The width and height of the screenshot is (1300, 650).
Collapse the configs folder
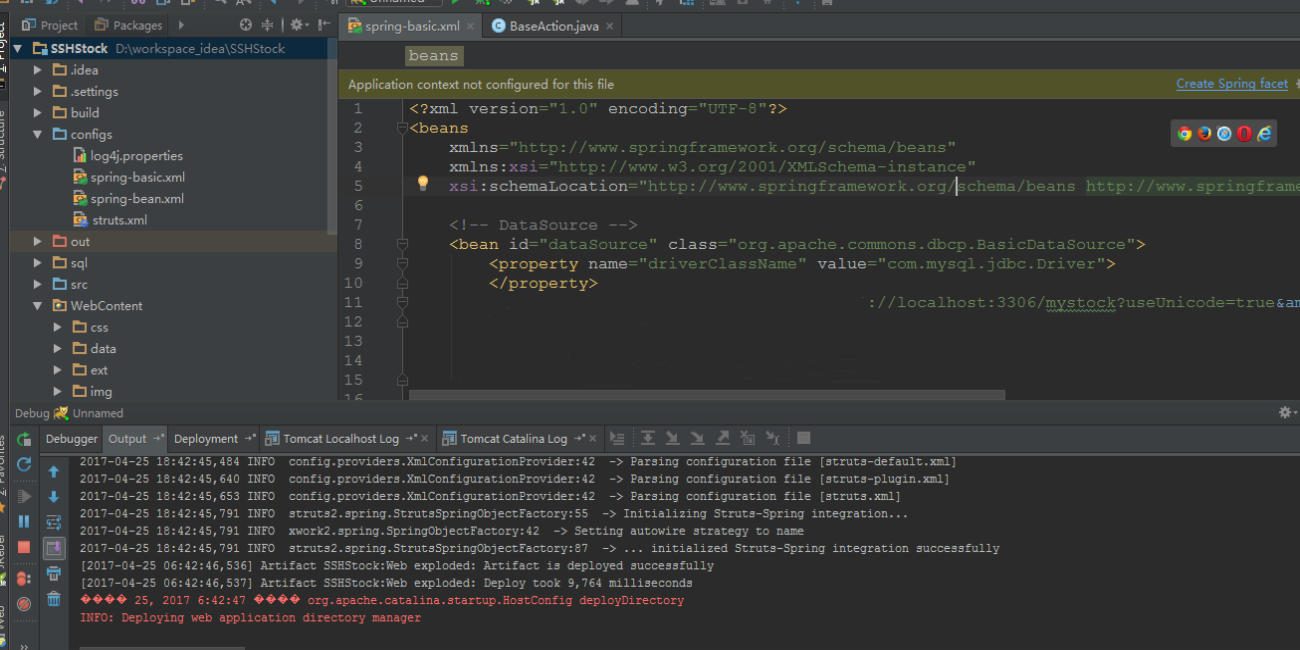tap(38, 134)
